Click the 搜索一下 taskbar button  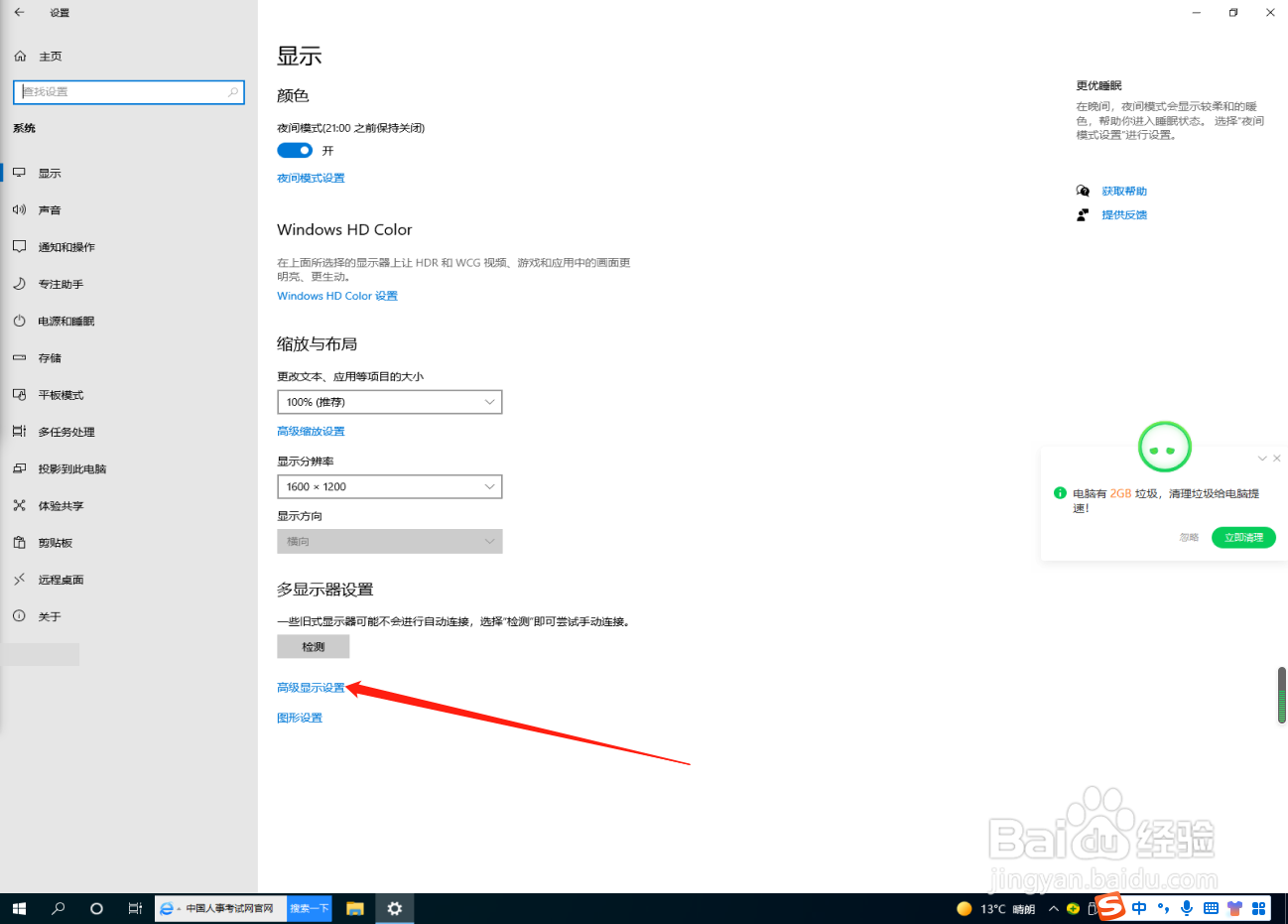tap(310, 908)
